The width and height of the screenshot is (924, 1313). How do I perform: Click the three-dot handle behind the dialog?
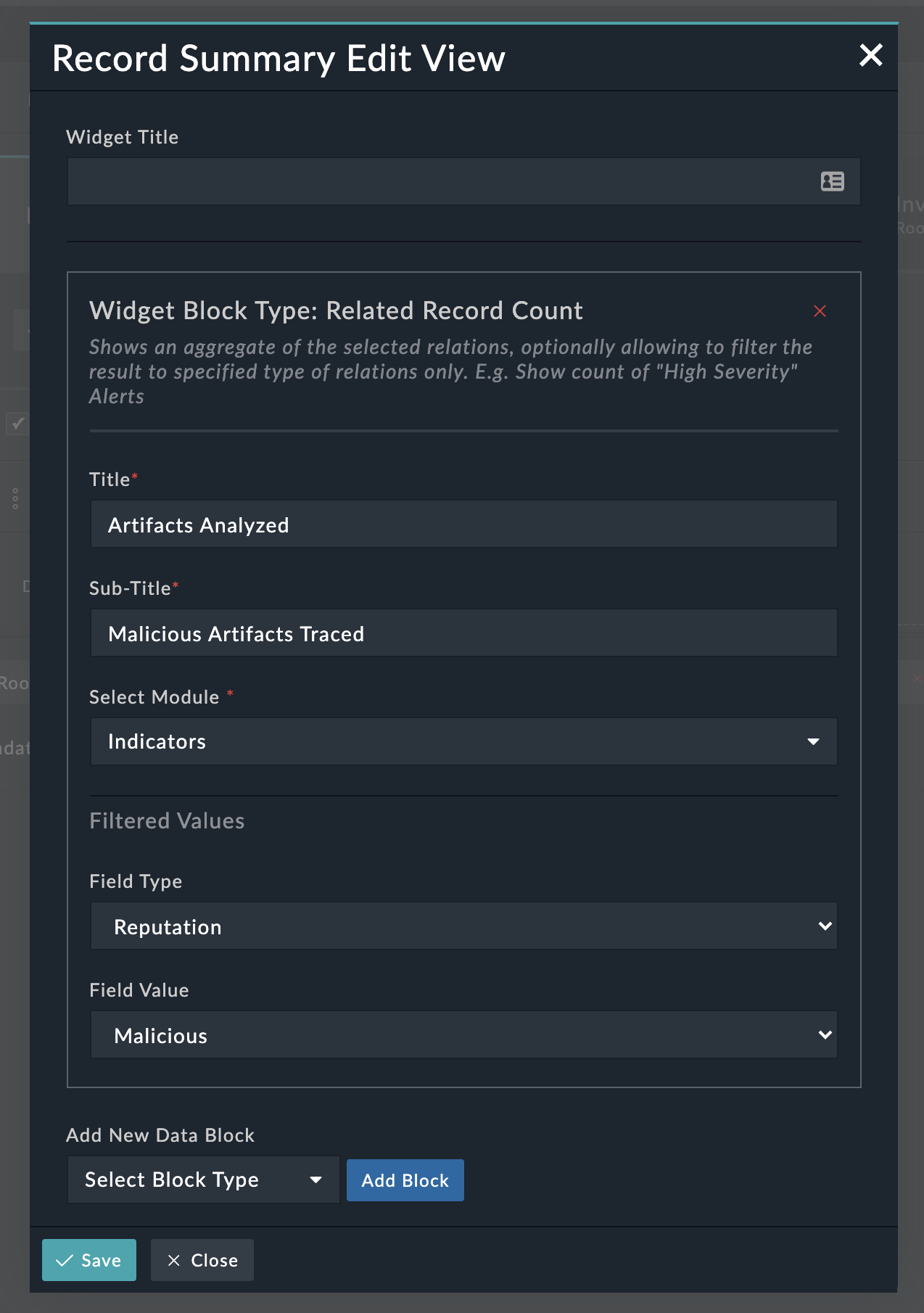tap(15, 498)
